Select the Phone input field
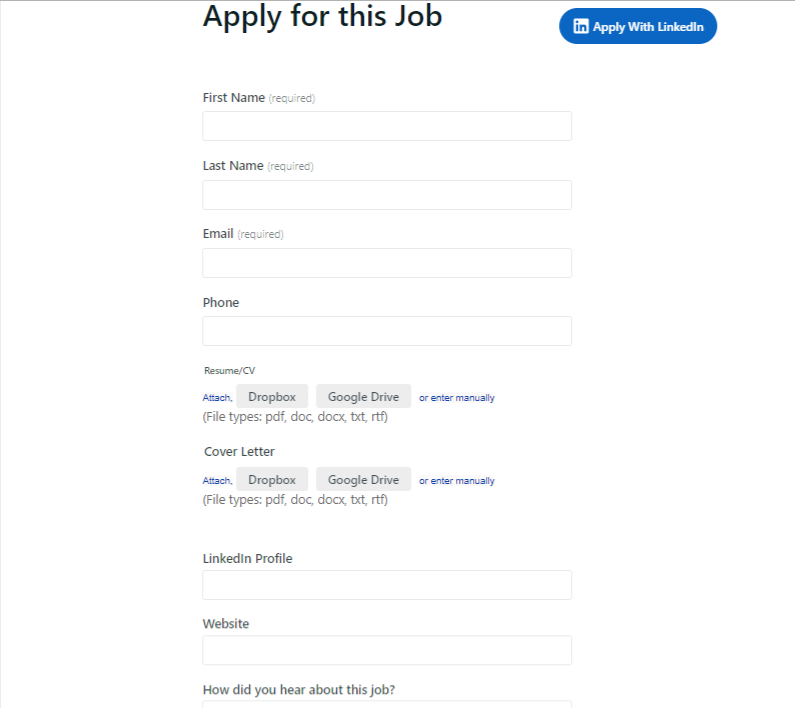795x708 pixels. [387, 331]
